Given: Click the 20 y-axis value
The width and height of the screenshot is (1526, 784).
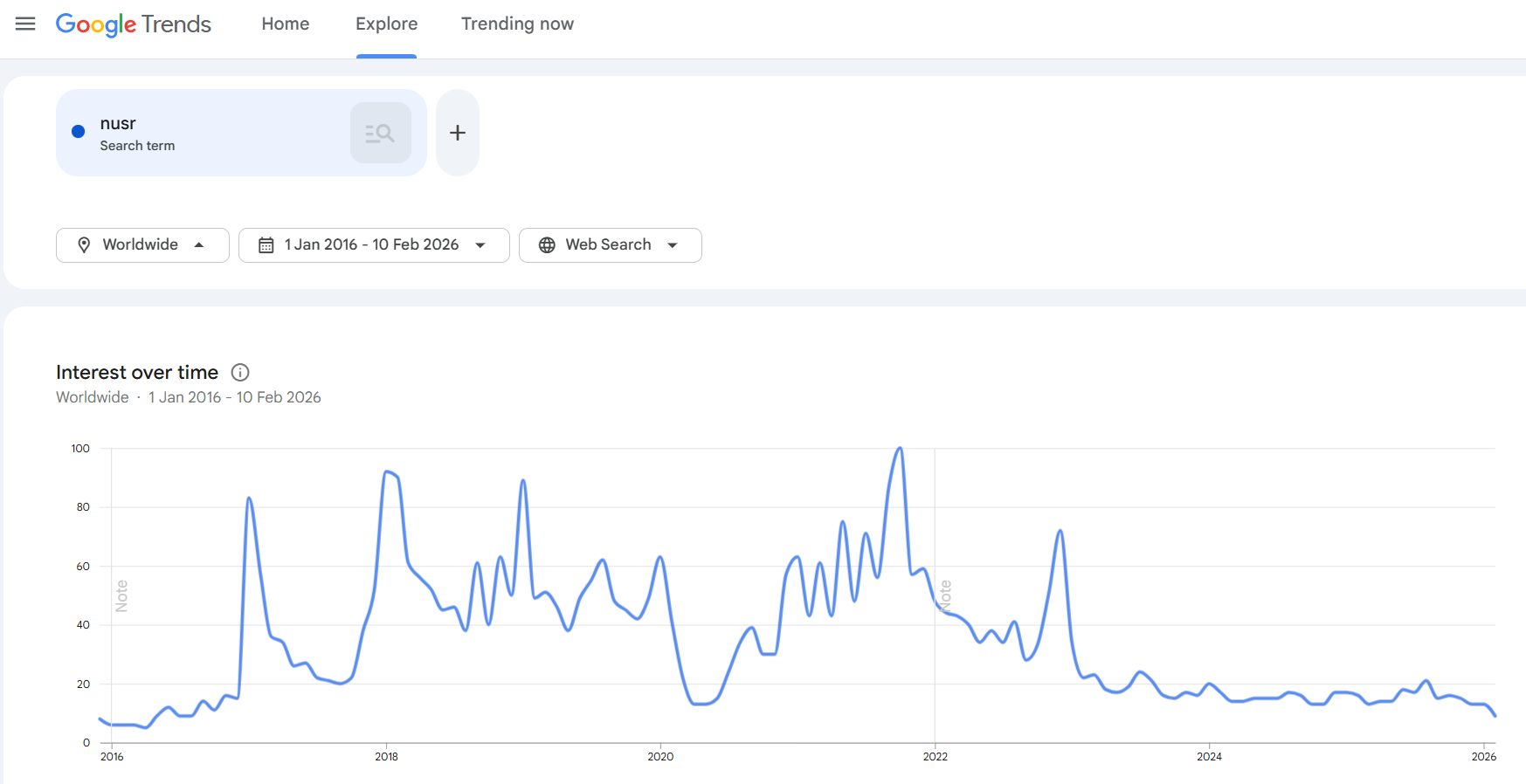Looking at the screenshot, I should point(83,684).
